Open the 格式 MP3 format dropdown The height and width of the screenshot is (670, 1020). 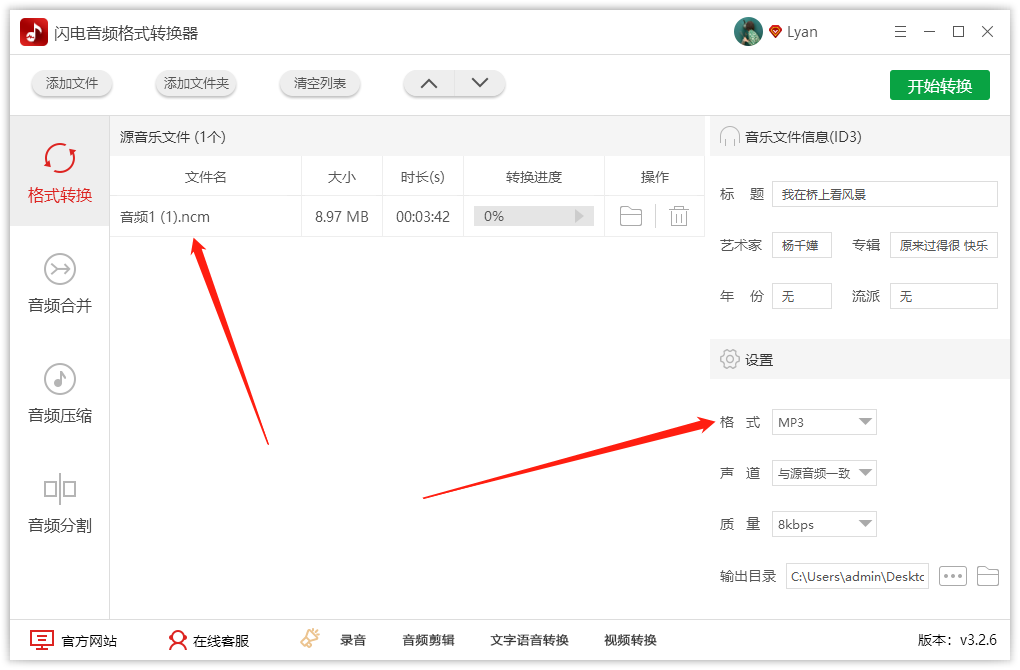(823, 422)
